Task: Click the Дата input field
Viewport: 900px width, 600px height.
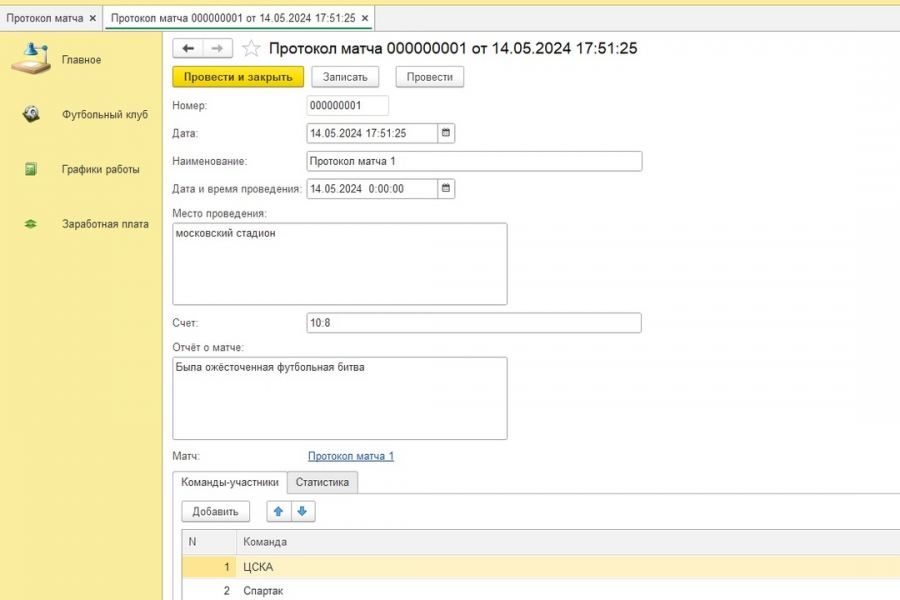Action: click(372, 133)
